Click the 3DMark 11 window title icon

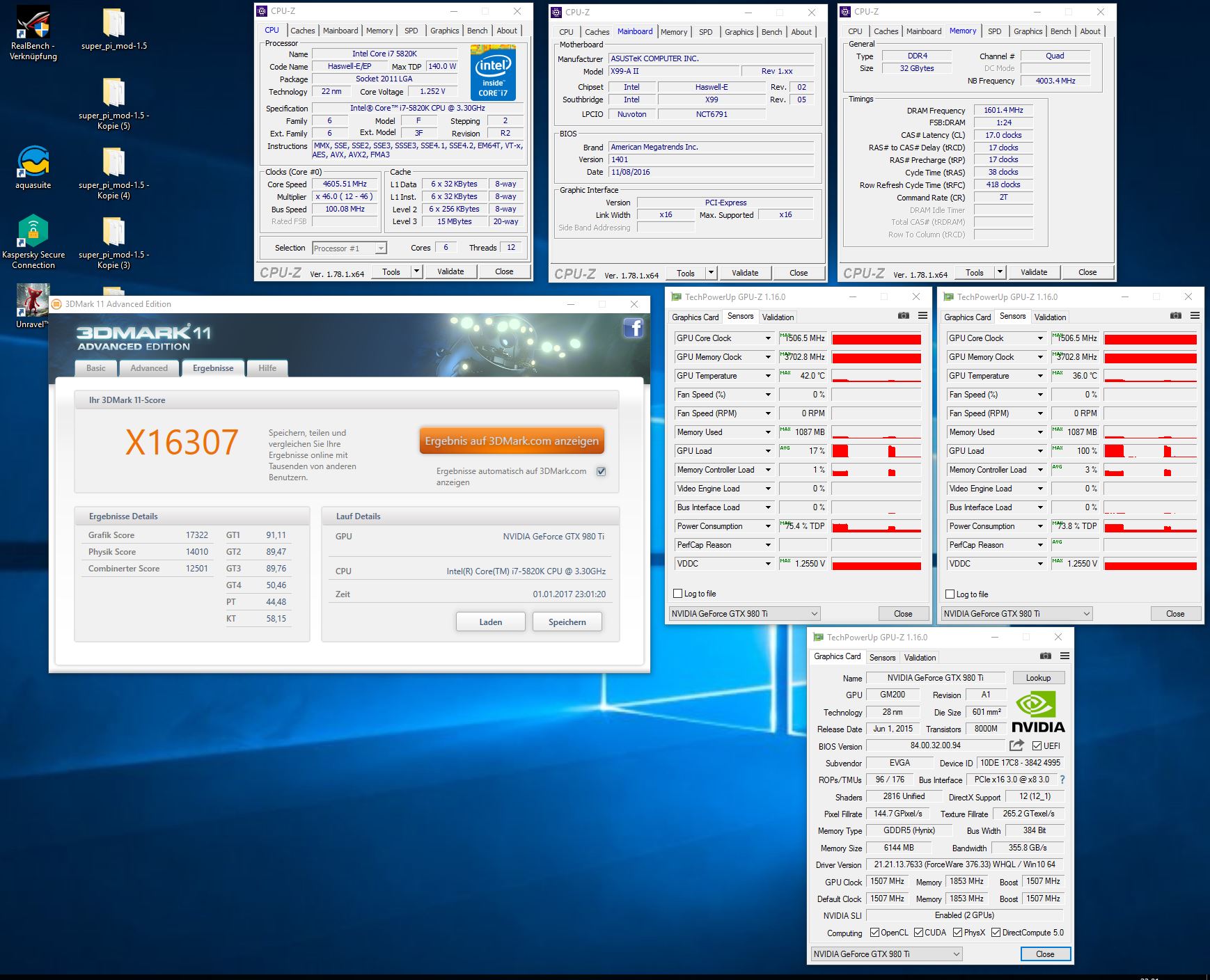[57, 304]
